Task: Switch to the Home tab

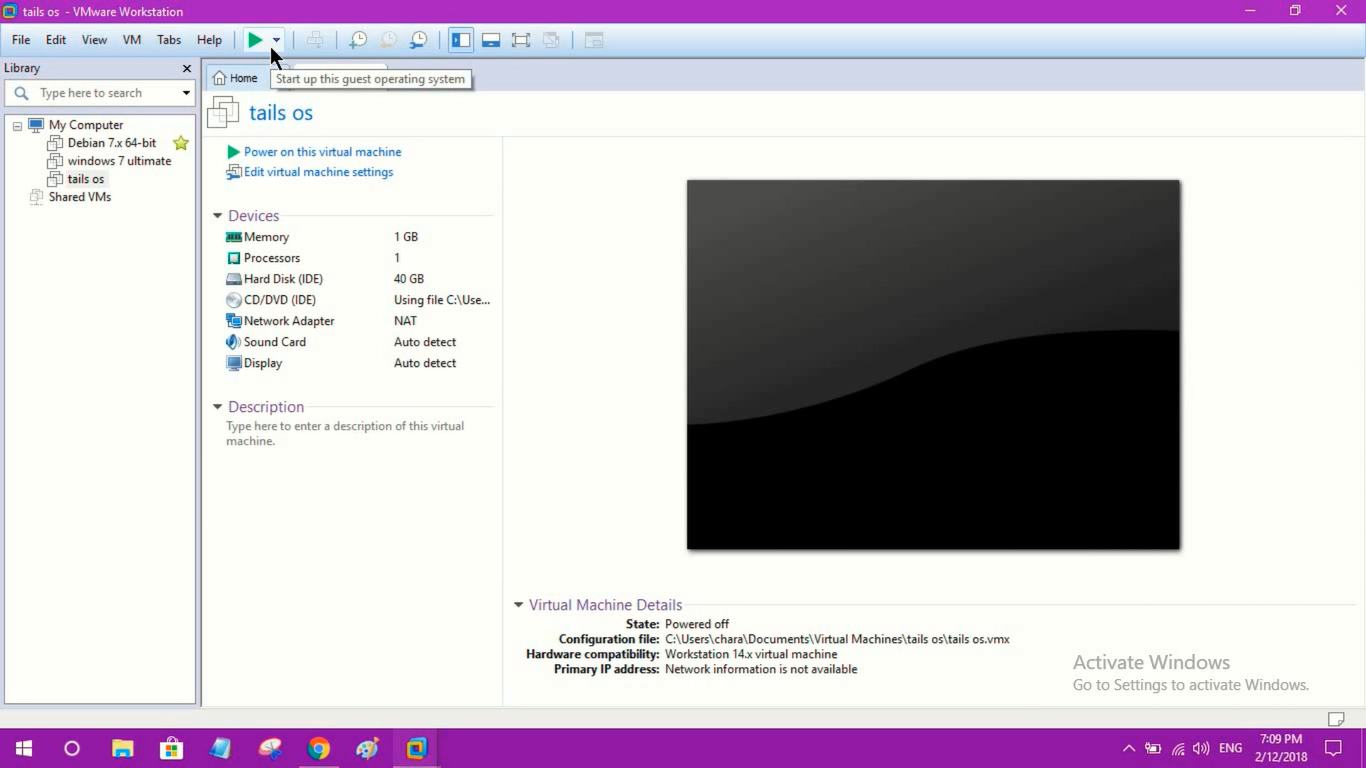Action: click(236, 77)
